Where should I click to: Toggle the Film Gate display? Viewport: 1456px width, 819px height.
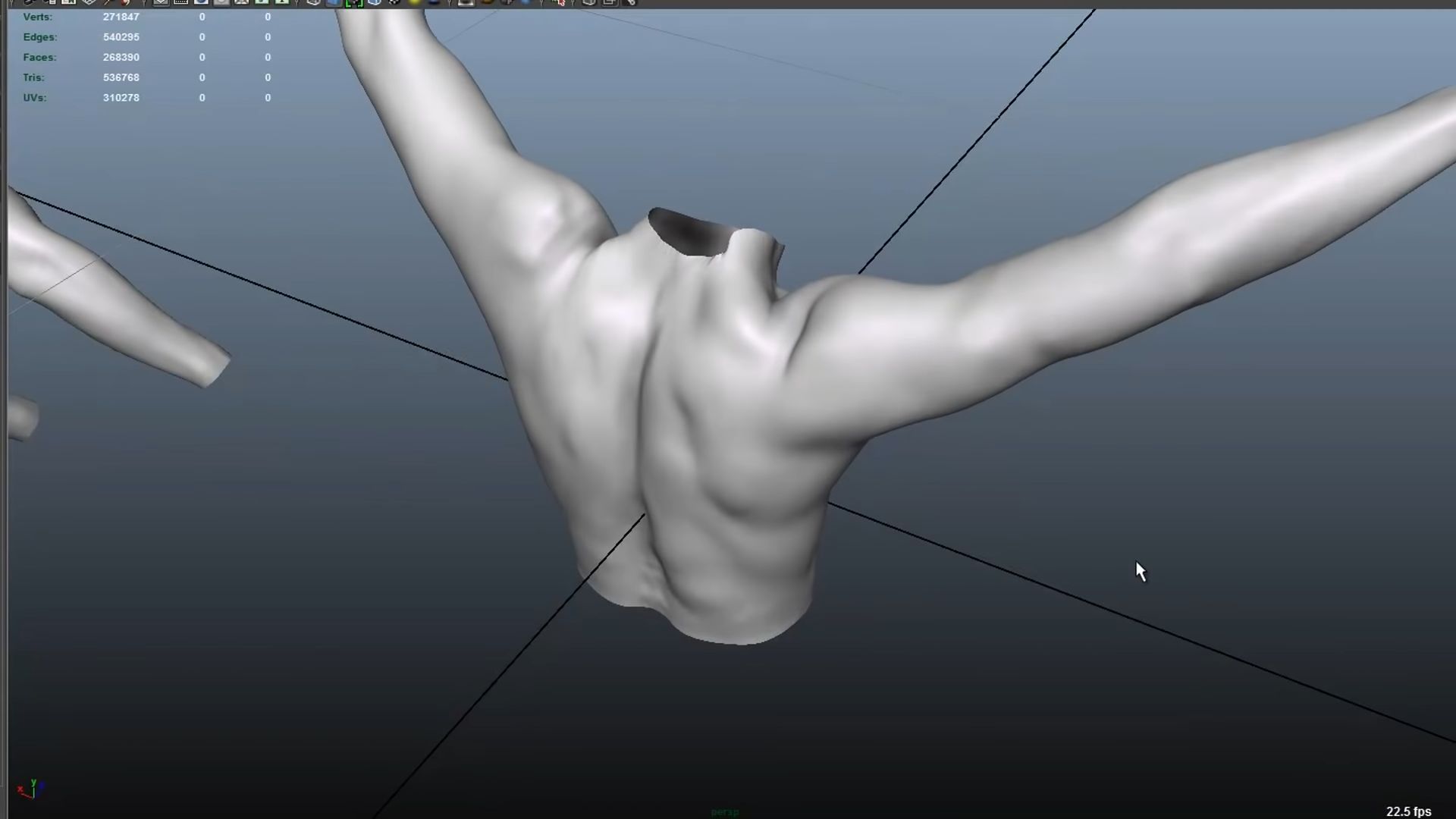(180, 2)
